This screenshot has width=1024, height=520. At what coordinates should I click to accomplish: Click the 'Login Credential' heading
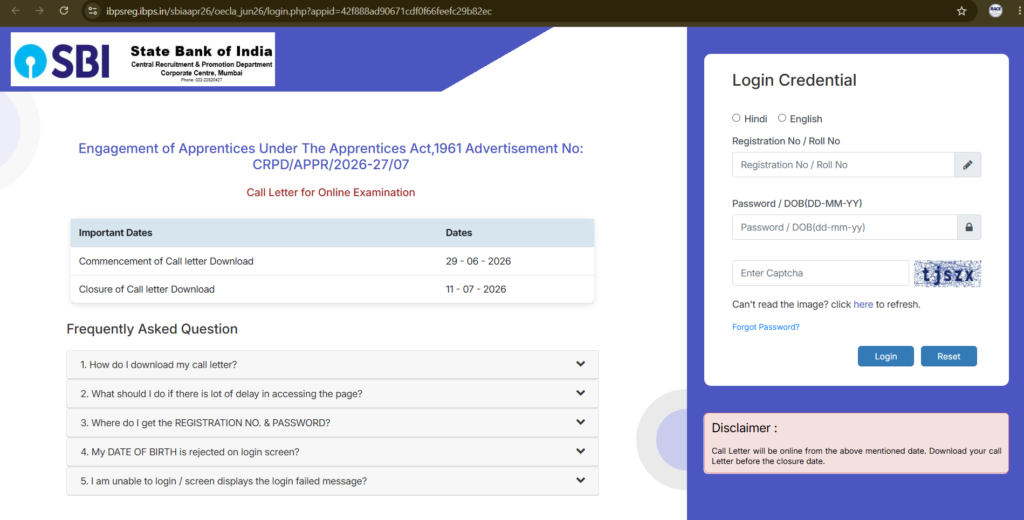794,80
